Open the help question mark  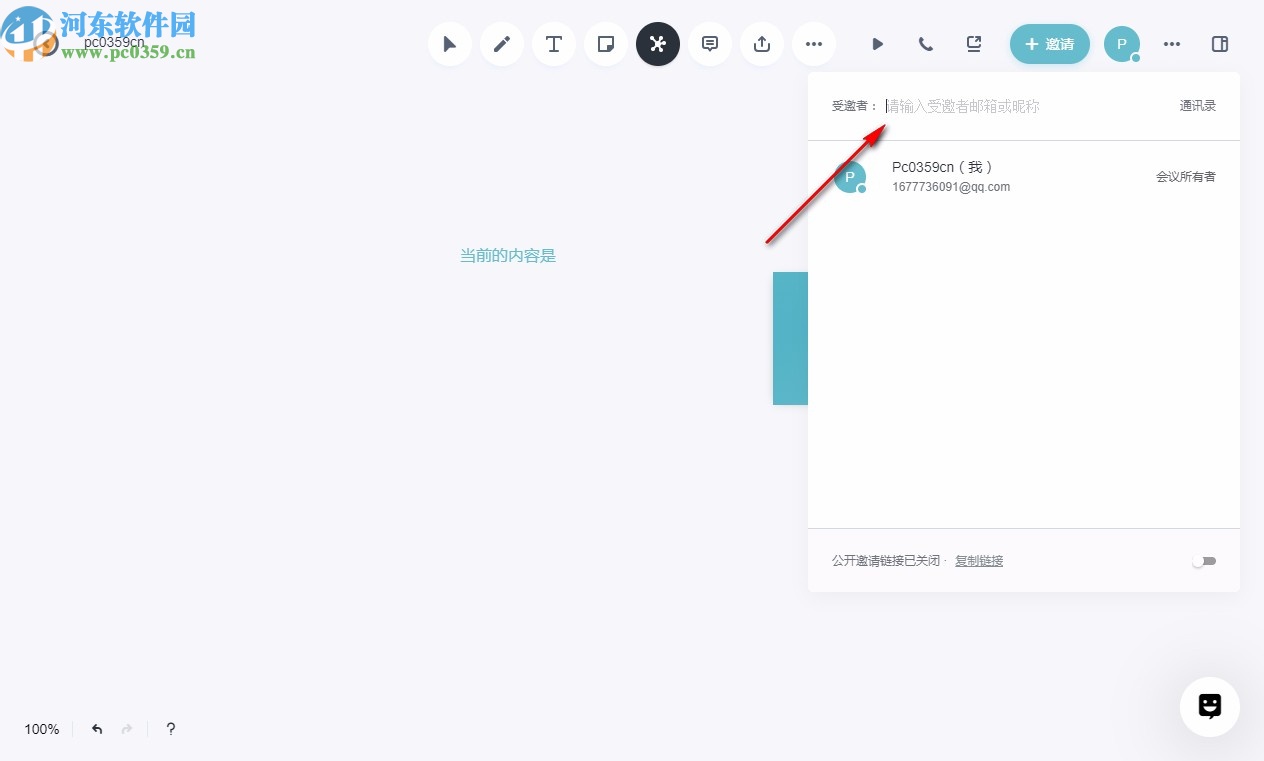pyautogui.click(x=171, y=729)
